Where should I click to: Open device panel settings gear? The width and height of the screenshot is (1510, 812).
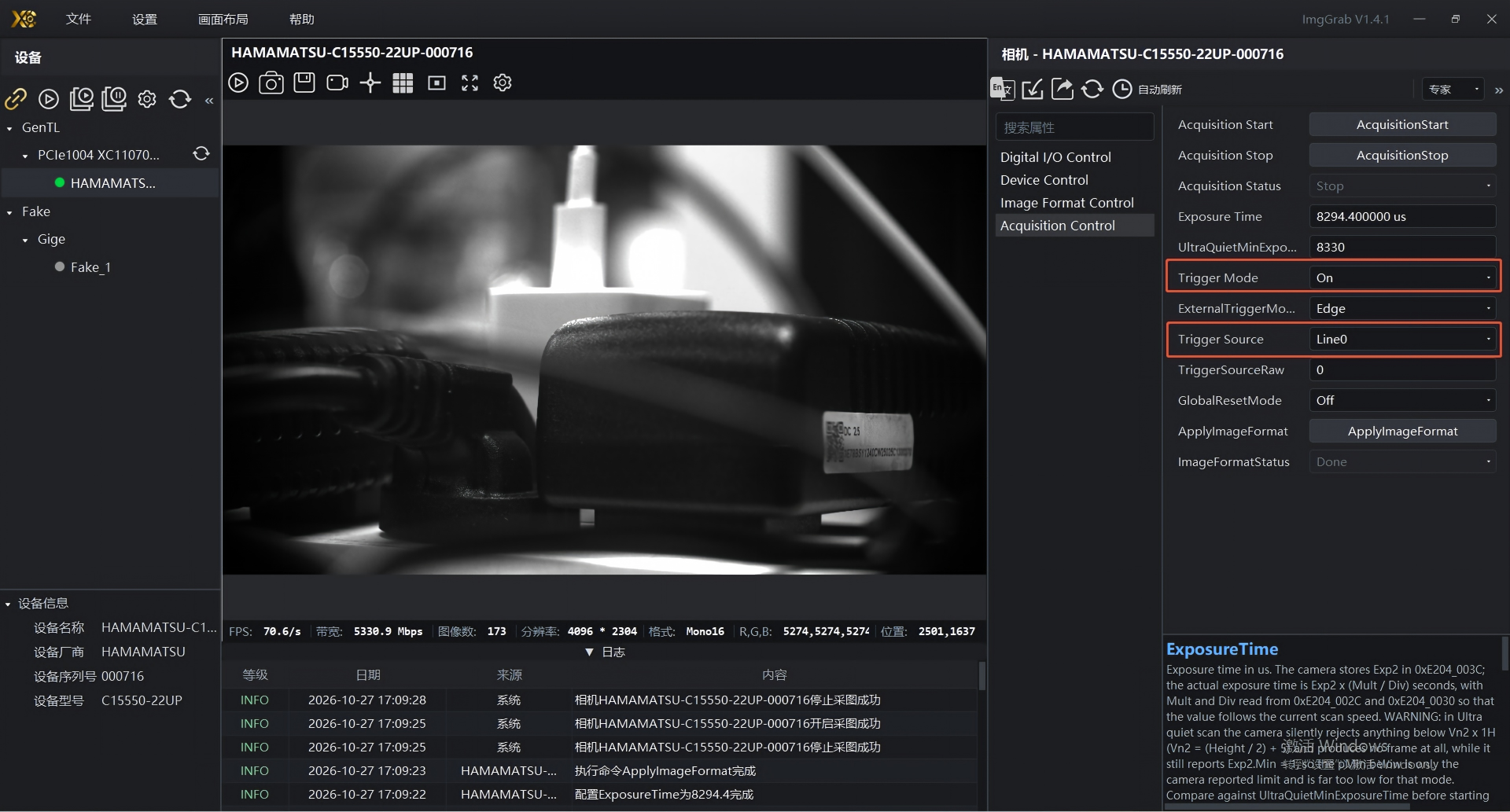(x=147, y=98)
